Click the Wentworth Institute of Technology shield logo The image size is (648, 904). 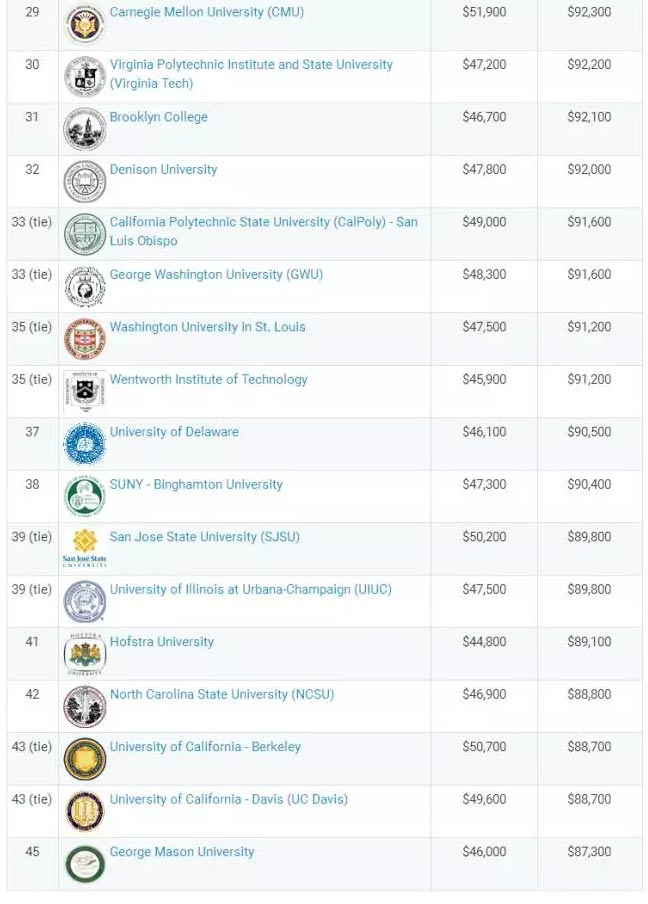[85, 391]
